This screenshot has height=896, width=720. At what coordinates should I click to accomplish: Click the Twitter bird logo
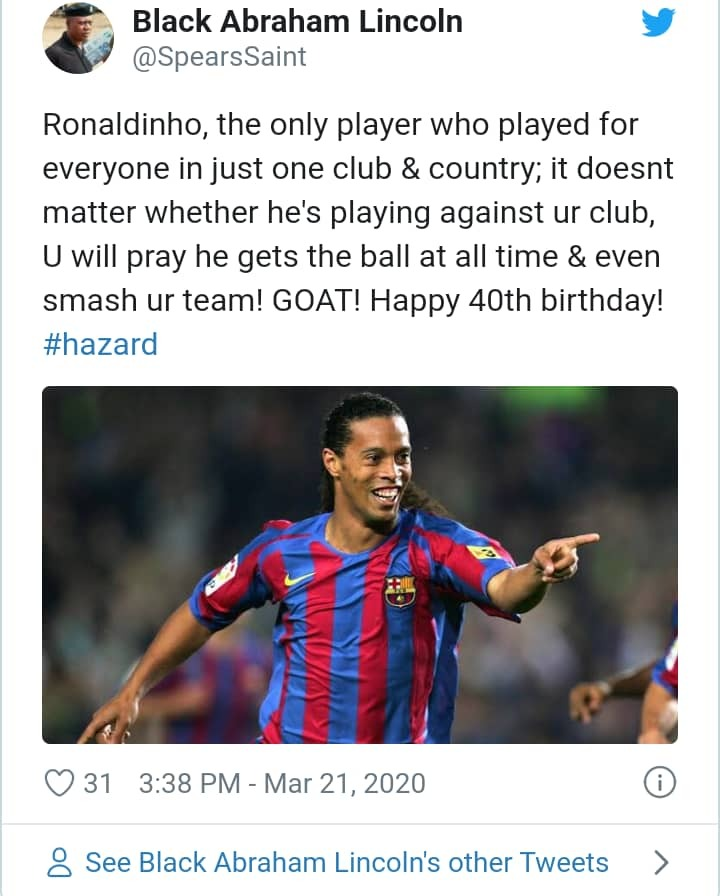tap(658, 22)
